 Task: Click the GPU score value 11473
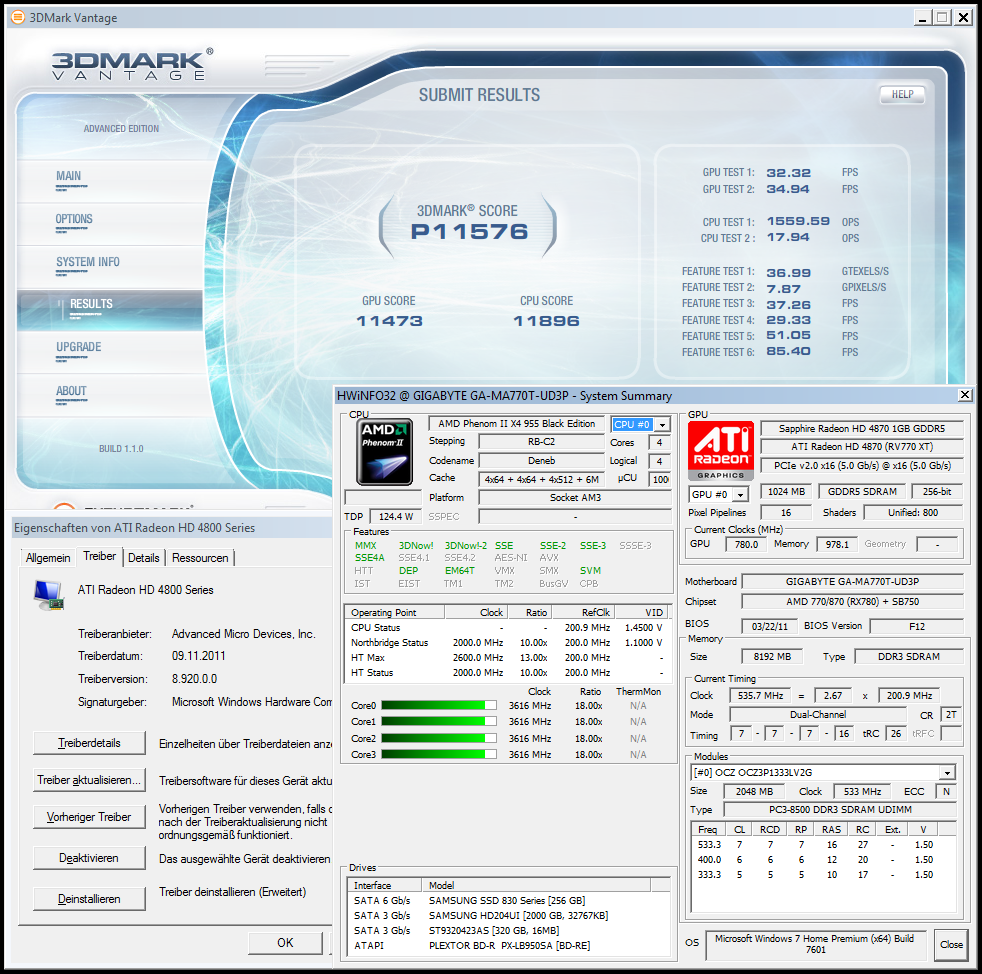click(x=390, y=321)
